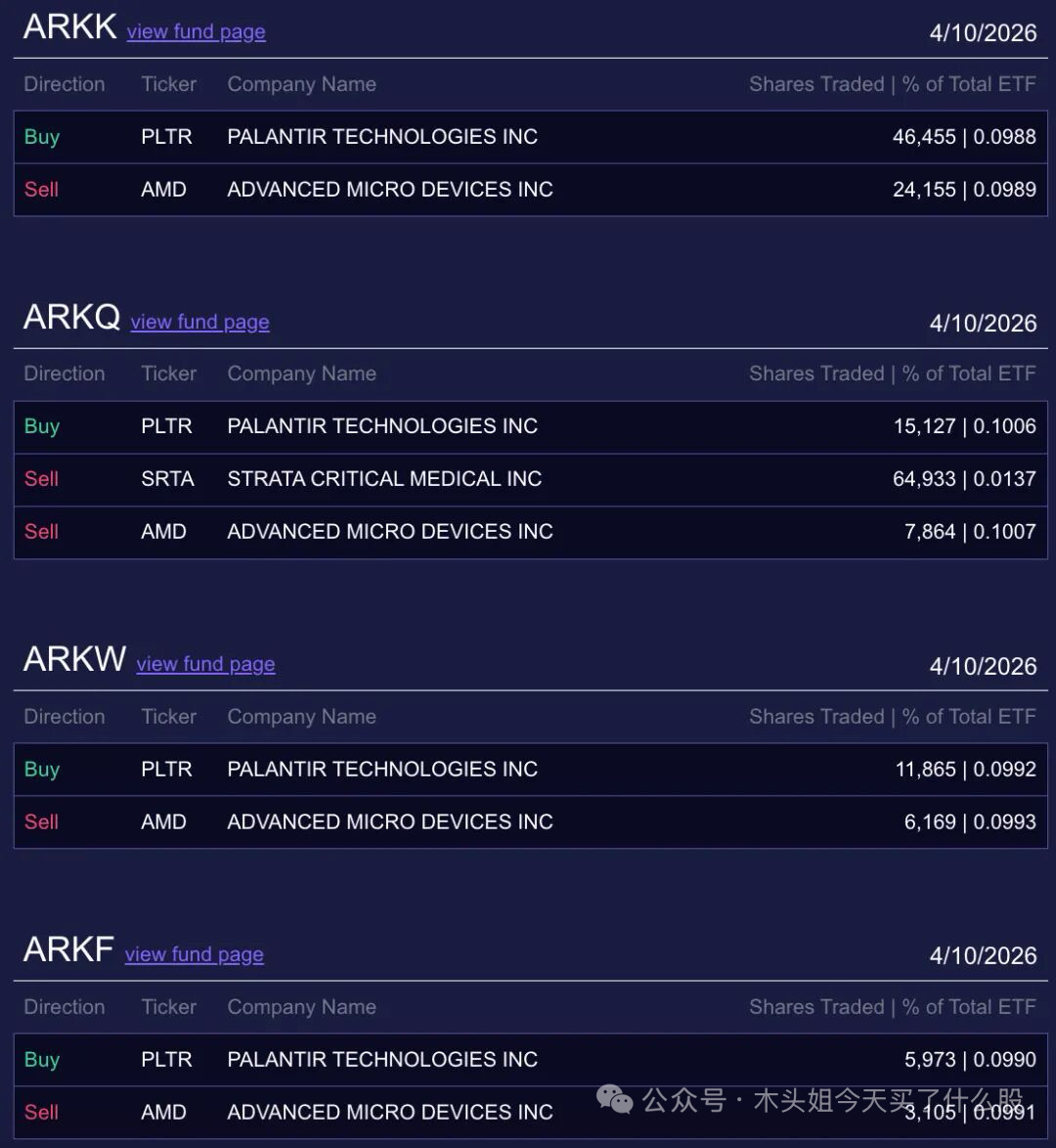Click the ARKK 46,455 shares traded value

pyautogui.click(x=923, y=137)
